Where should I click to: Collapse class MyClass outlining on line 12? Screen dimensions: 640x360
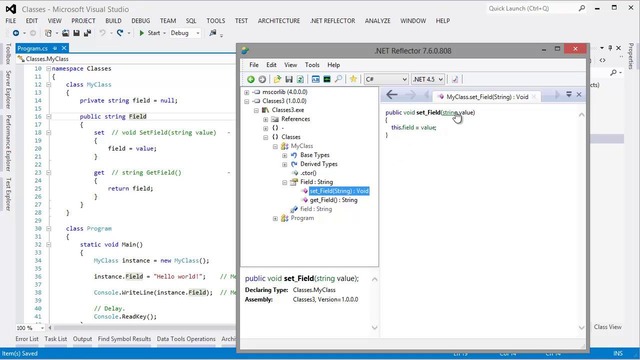(48, 84)
